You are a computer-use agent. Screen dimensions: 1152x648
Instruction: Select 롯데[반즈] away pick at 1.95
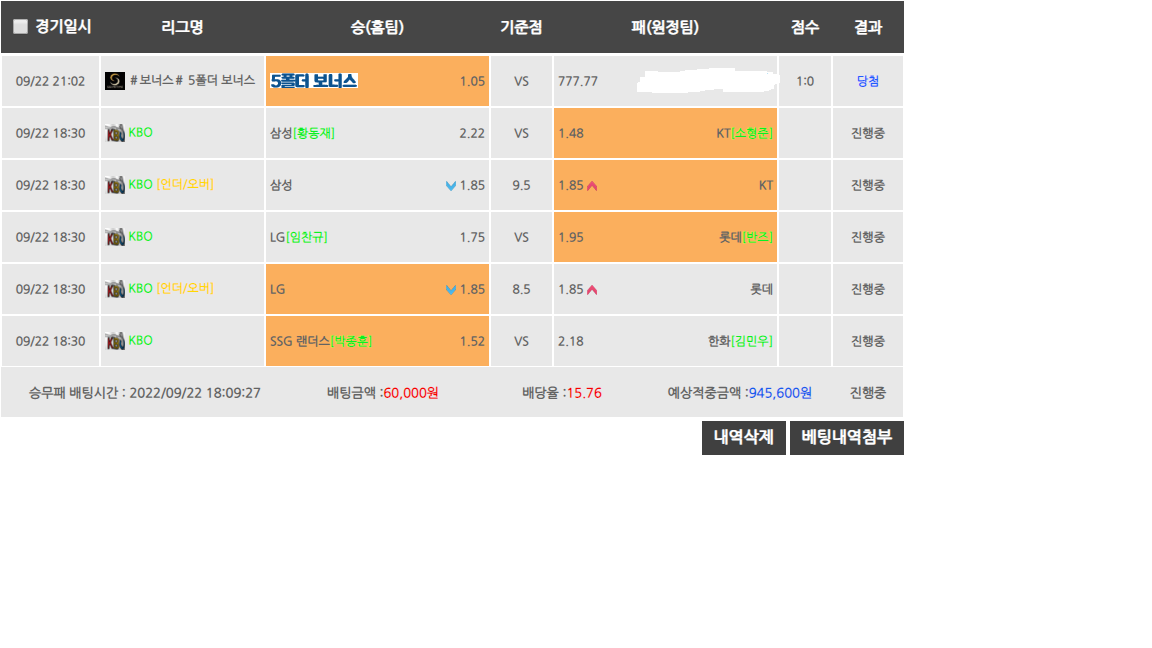click(x=665, y=237)
